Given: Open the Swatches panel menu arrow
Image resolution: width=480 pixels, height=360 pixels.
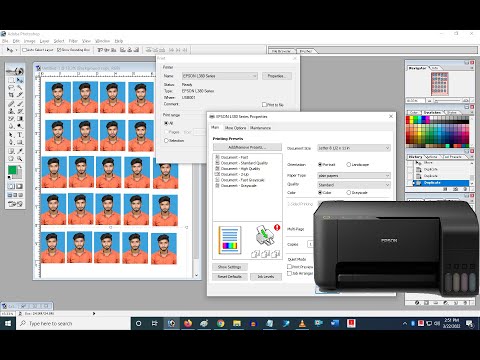Looking at the screenshot, I should (472, 113).
